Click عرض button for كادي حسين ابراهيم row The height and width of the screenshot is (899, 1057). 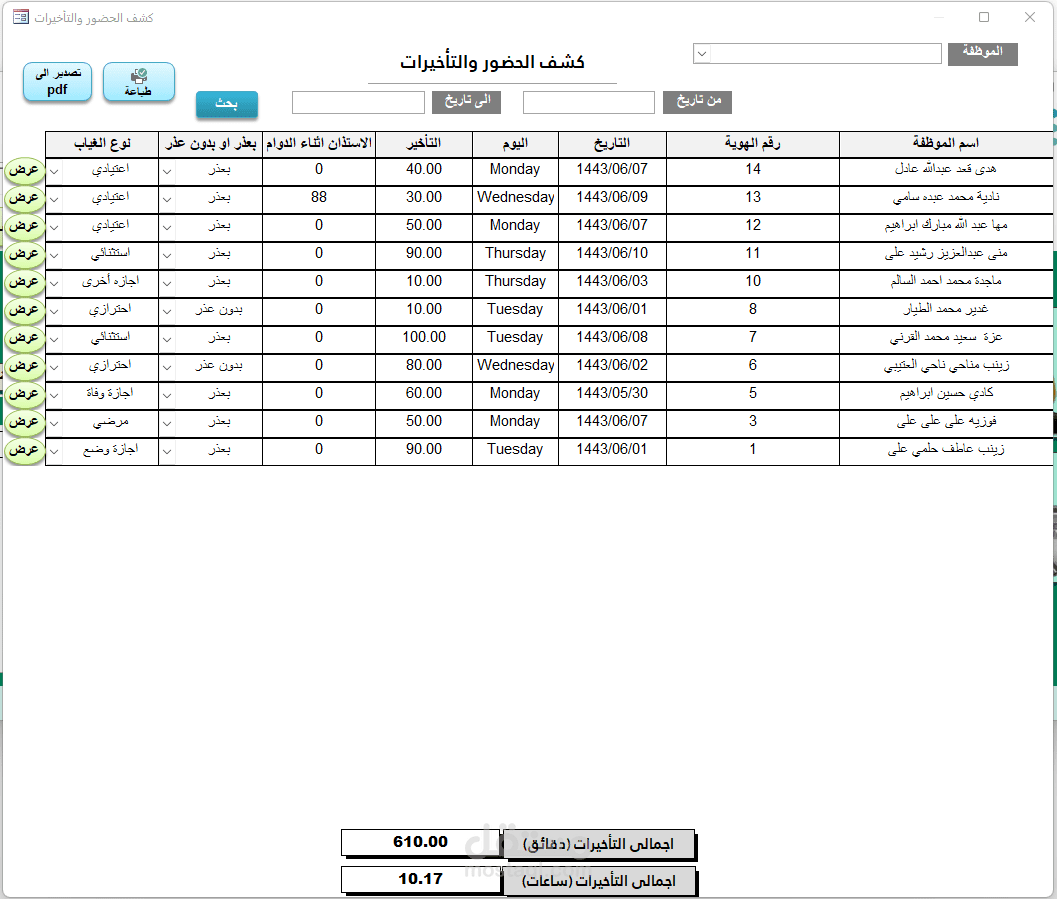point(24,394)
